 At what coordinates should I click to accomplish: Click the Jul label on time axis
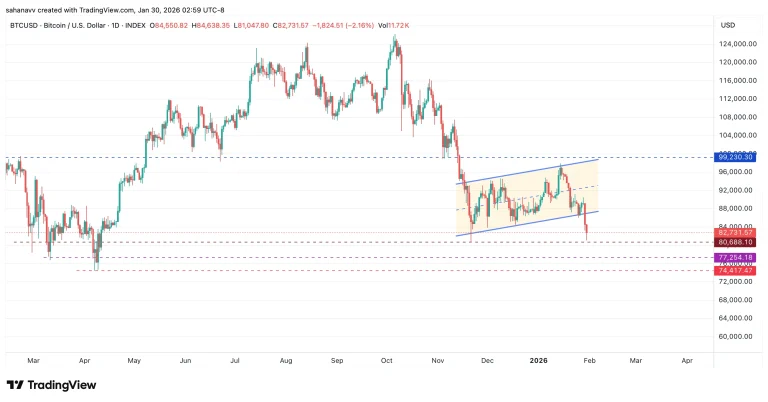tap(235, 357)
